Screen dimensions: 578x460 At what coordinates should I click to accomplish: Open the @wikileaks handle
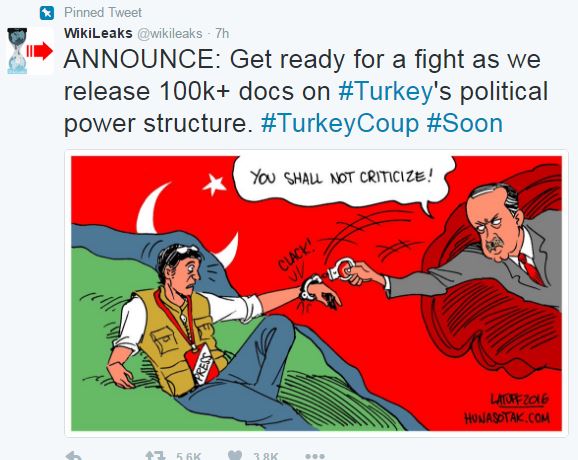(x=170, y=34)
